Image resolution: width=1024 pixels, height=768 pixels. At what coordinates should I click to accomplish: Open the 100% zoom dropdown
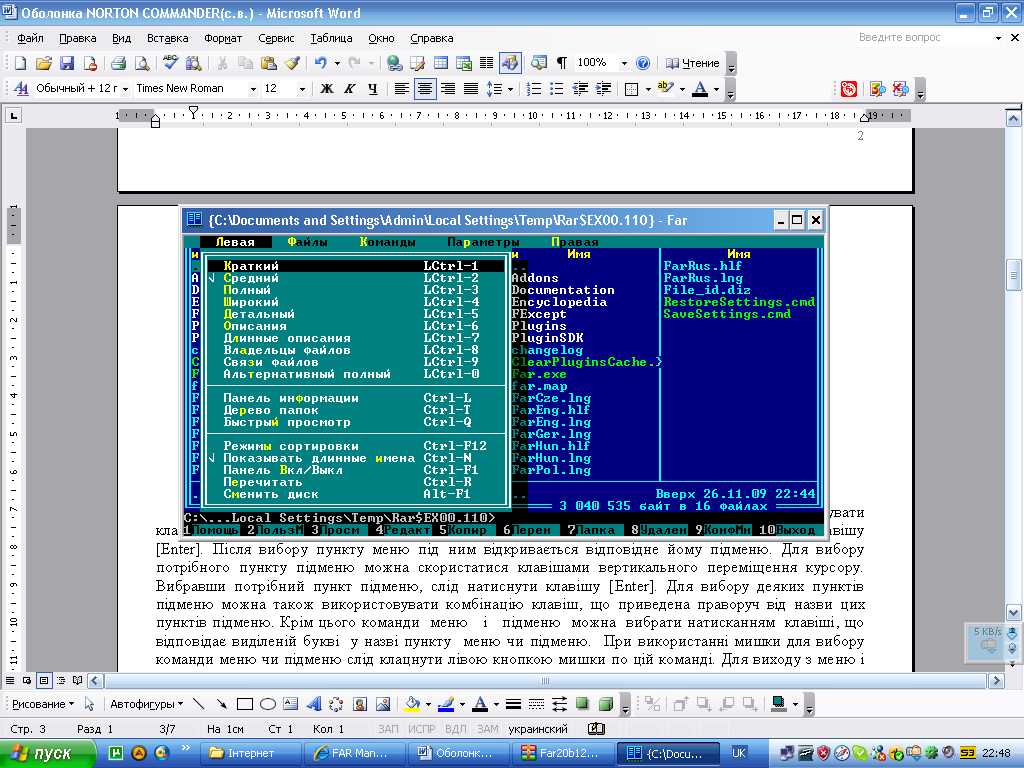[624, 63]
